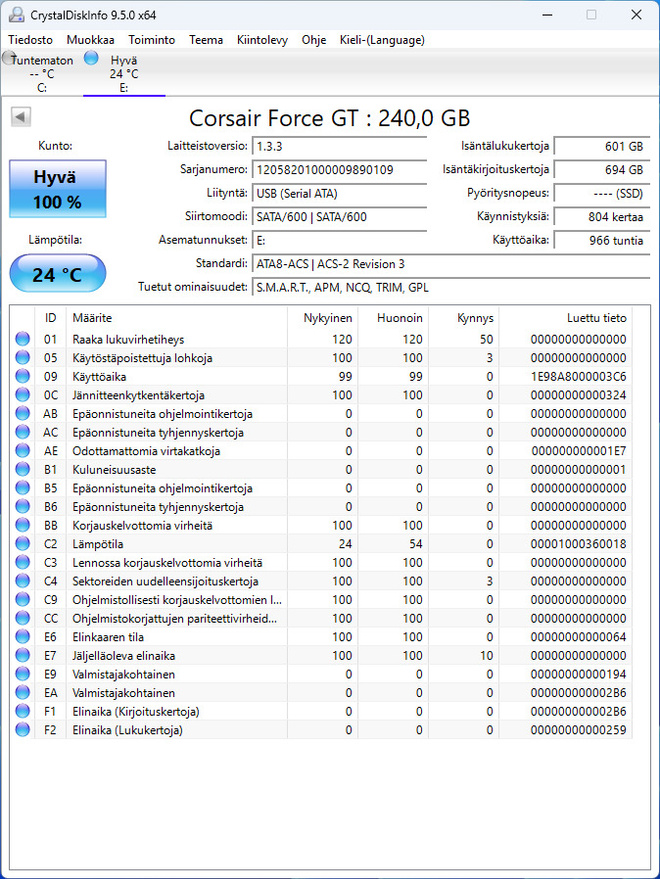This screenshot has width=660, height=879.
Task: Click the previous disk arrow button
Action: coord(21,117)
